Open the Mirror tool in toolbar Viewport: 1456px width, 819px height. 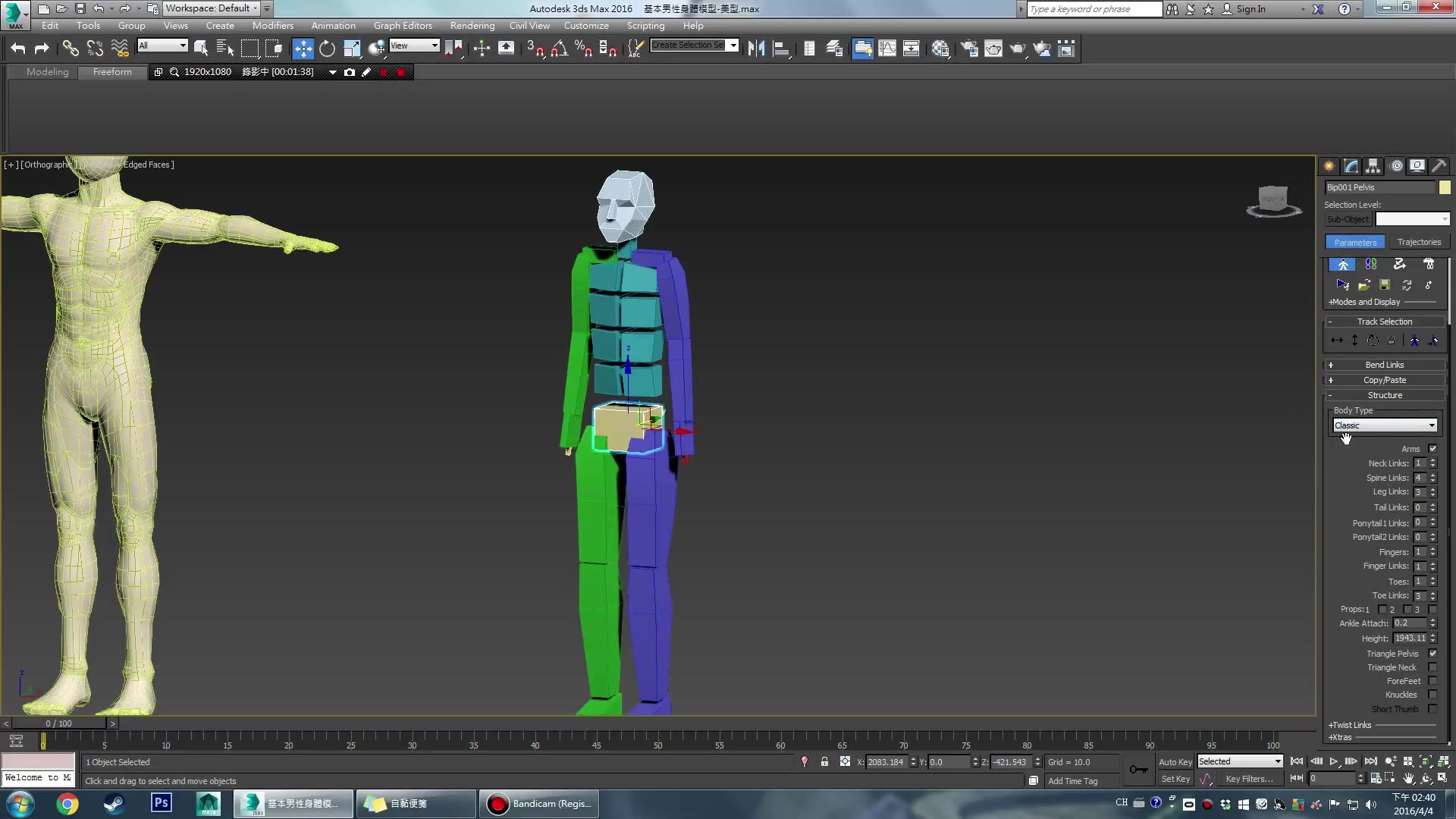pos(756,49)
